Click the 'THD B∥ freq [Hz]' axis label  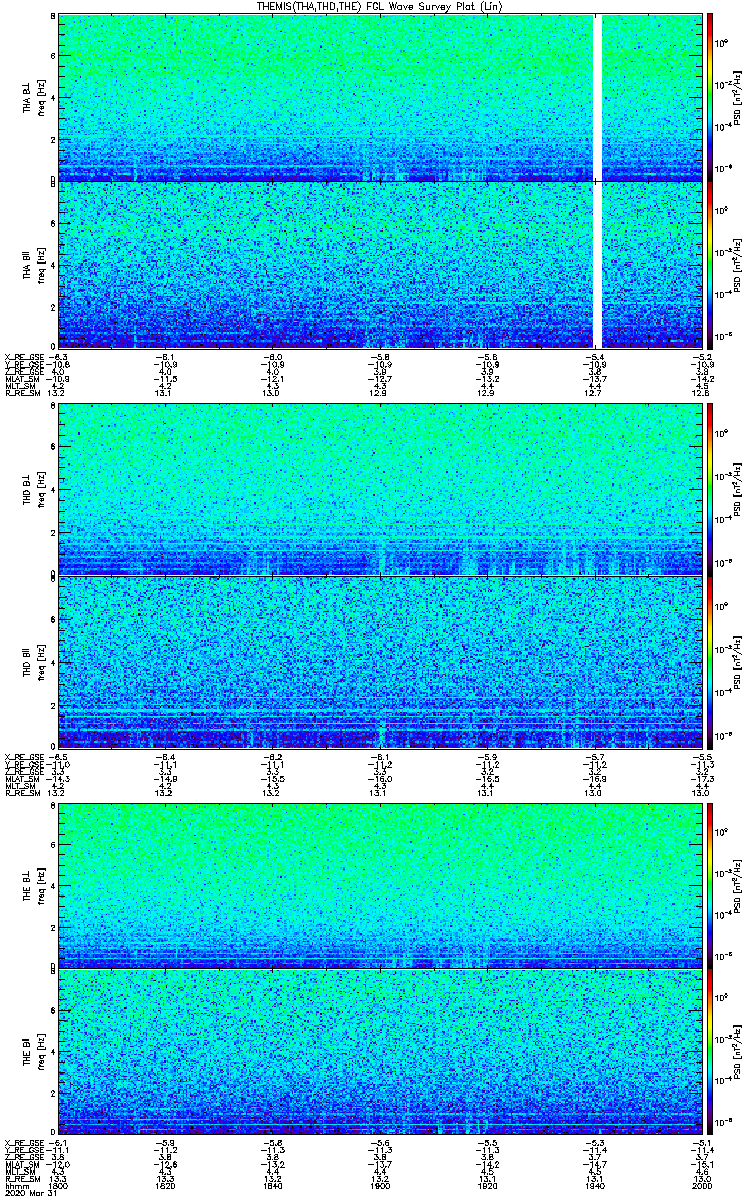(34, 661)
